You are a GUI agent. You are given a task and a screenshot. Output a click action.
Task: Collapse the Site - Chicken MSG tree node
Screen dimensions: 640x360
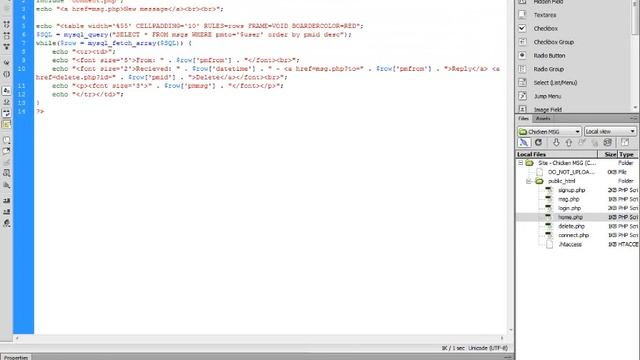(520, 163)
